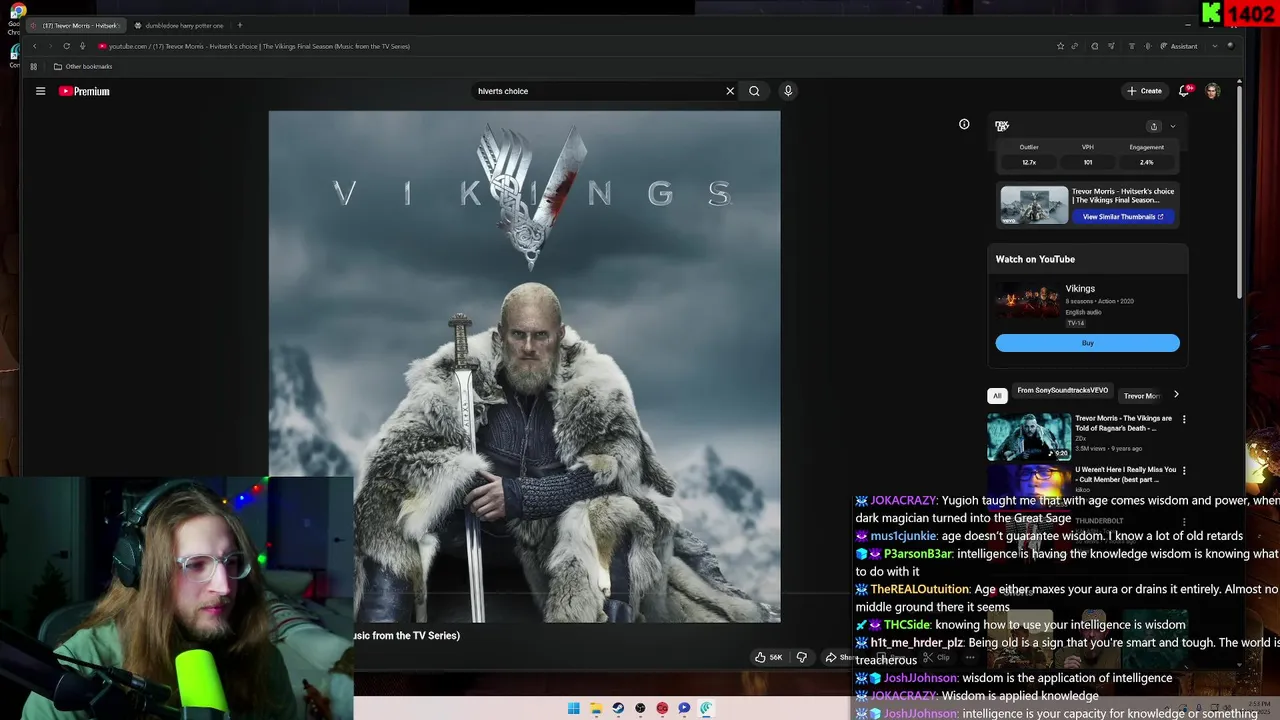Select the 'From SonySoundtracksVEVO' chip
This screenshot has width=1280, height=720.
(1062, 391)
